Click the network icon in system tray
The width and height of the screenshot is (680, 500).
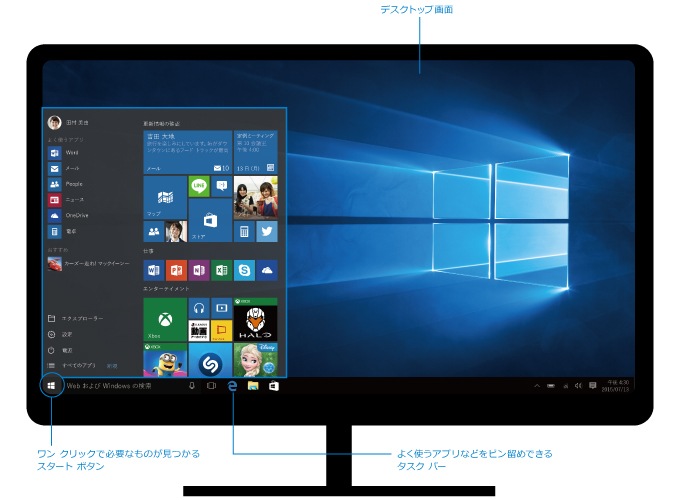[x=565, y=386]
